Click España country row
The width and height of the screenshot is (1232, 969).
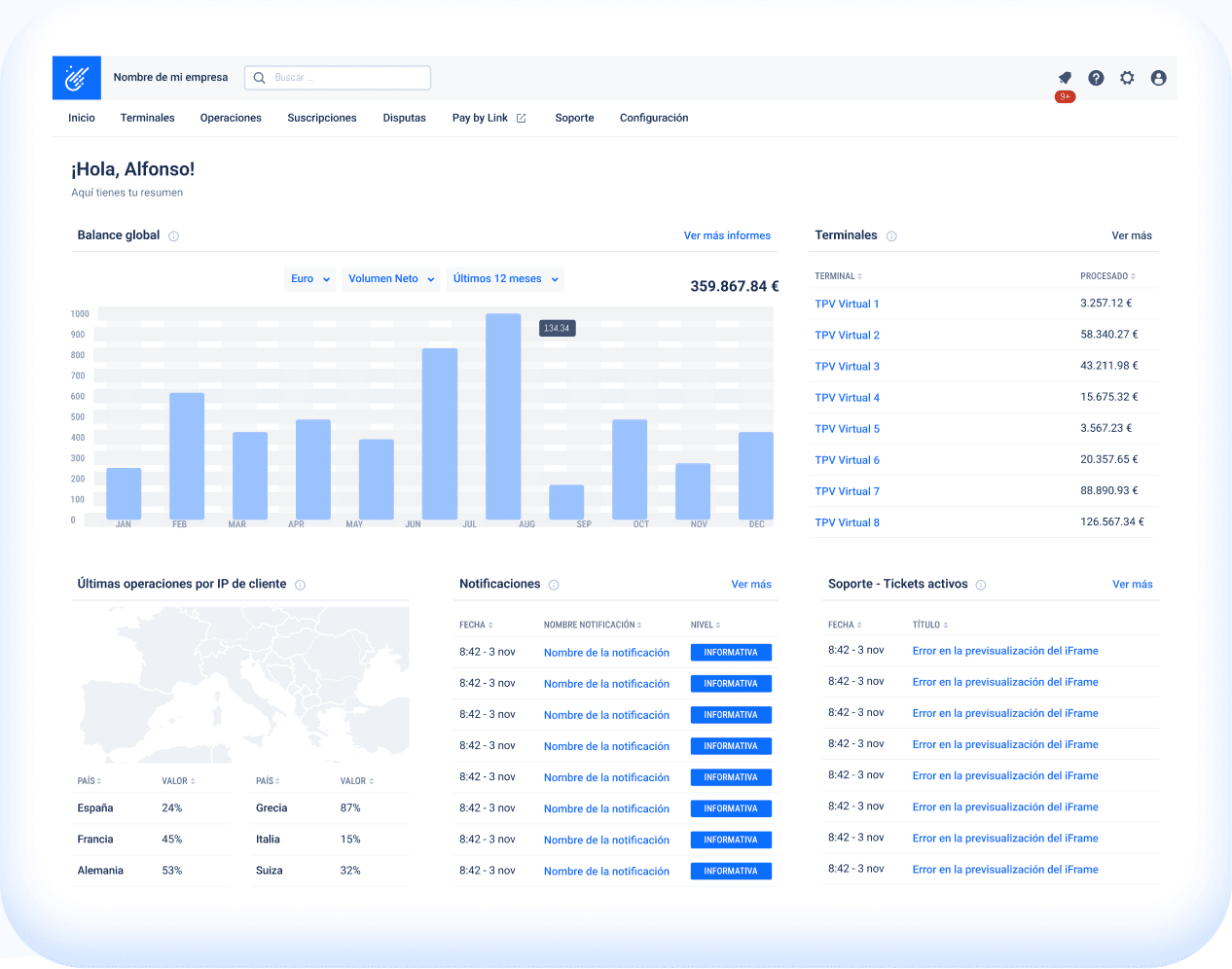coord(153,808)
